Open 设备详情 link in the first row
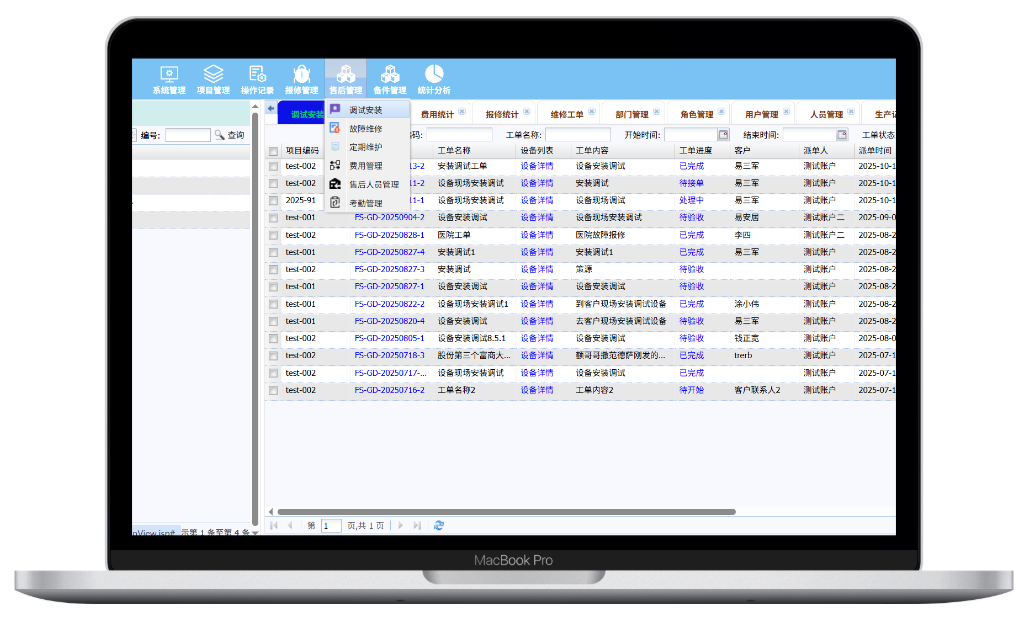The height and width of the screenshot is (622, 1028). click(x=536, y=166)
